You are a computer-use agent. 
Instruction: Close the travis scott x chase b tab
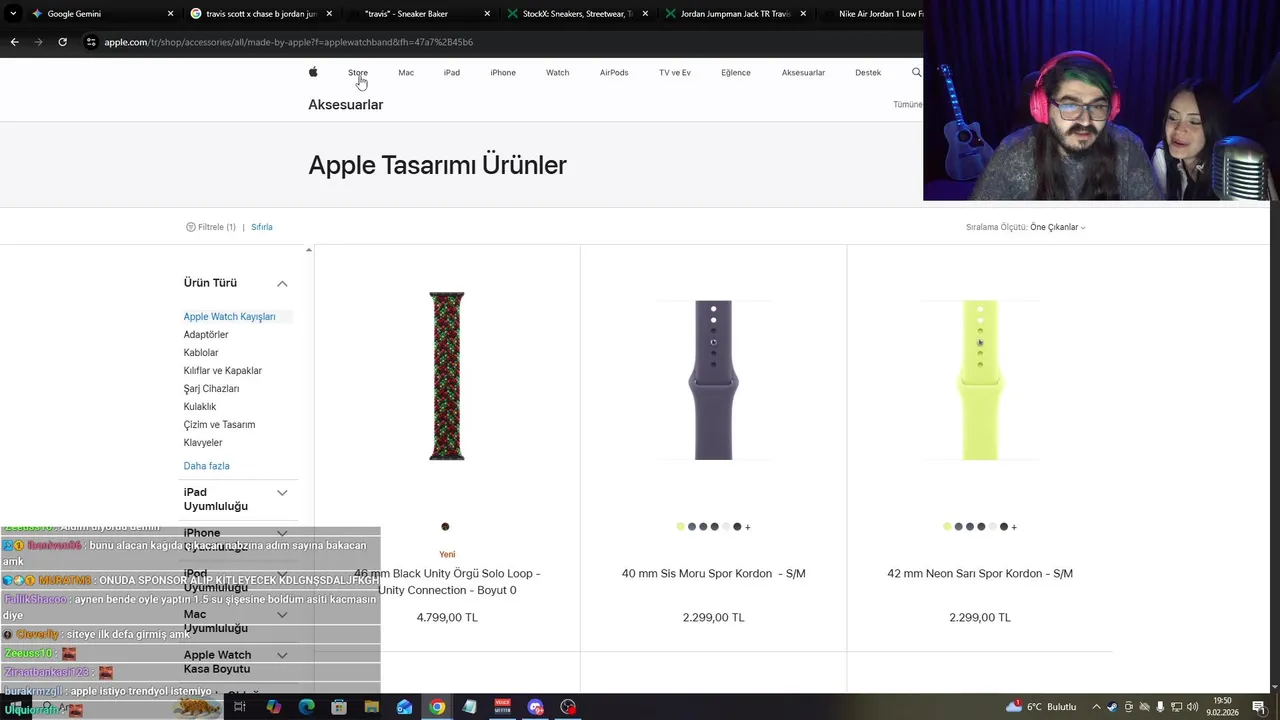pos(329,14)
